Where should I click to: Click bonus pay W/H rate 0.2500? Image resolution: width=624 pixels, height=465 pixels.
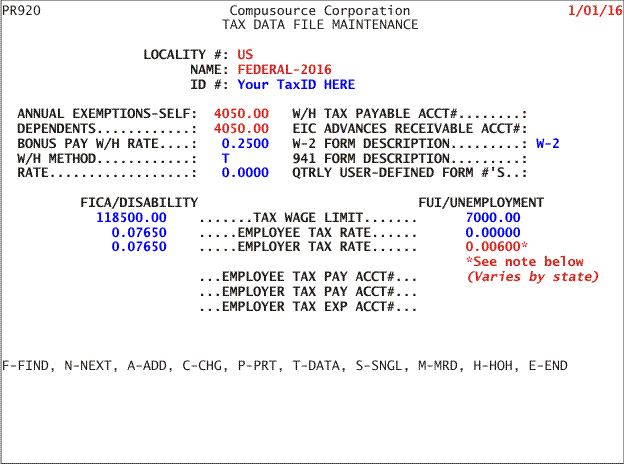pyautogui.click(x=245, y=143)
